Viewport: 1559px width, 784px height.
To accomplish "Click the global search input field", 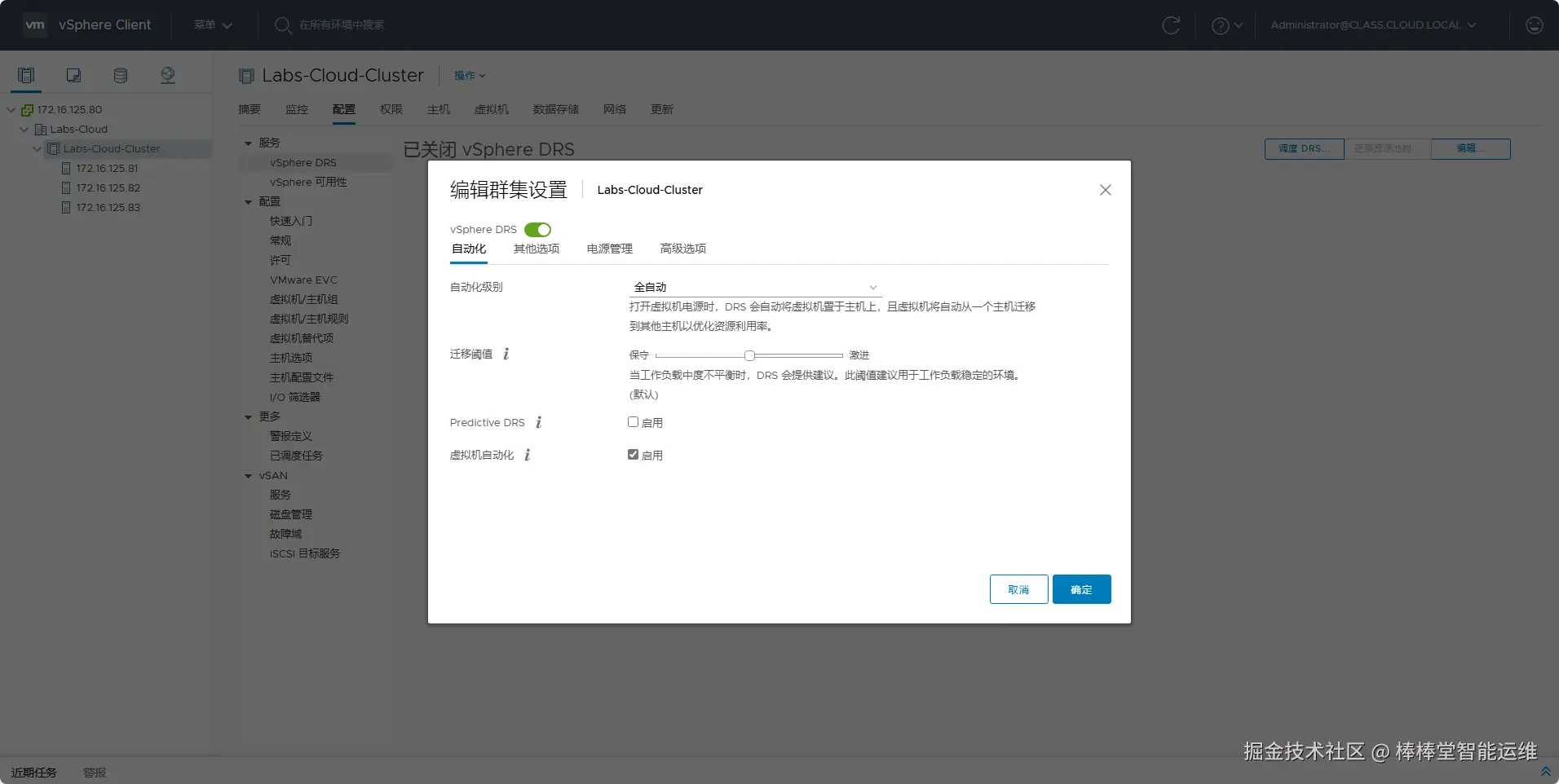I will (342, 25).
